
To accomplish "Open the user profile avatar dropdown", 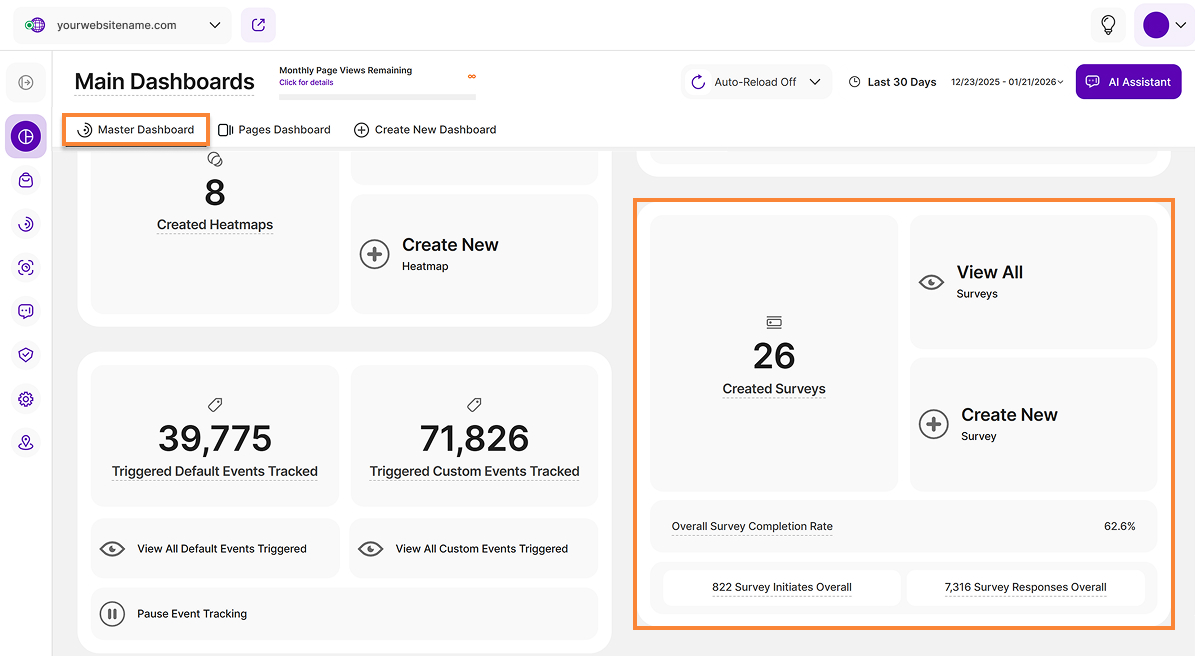I will tap(1164, 25).
